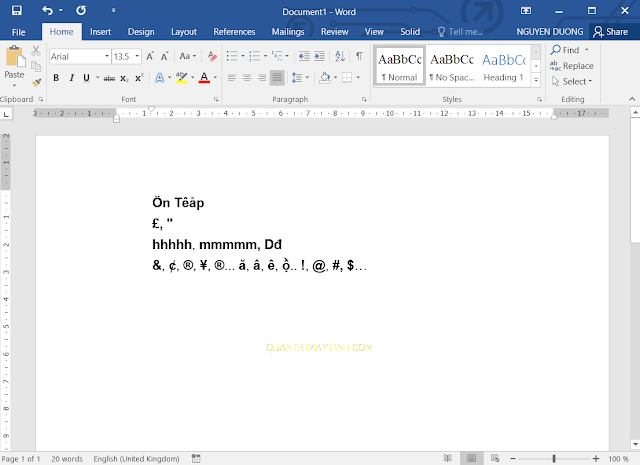Apply the Text Highlight Color tool
Image resolution: width=640 pixels, height=465 pixels.
click(x=181, y=78)
